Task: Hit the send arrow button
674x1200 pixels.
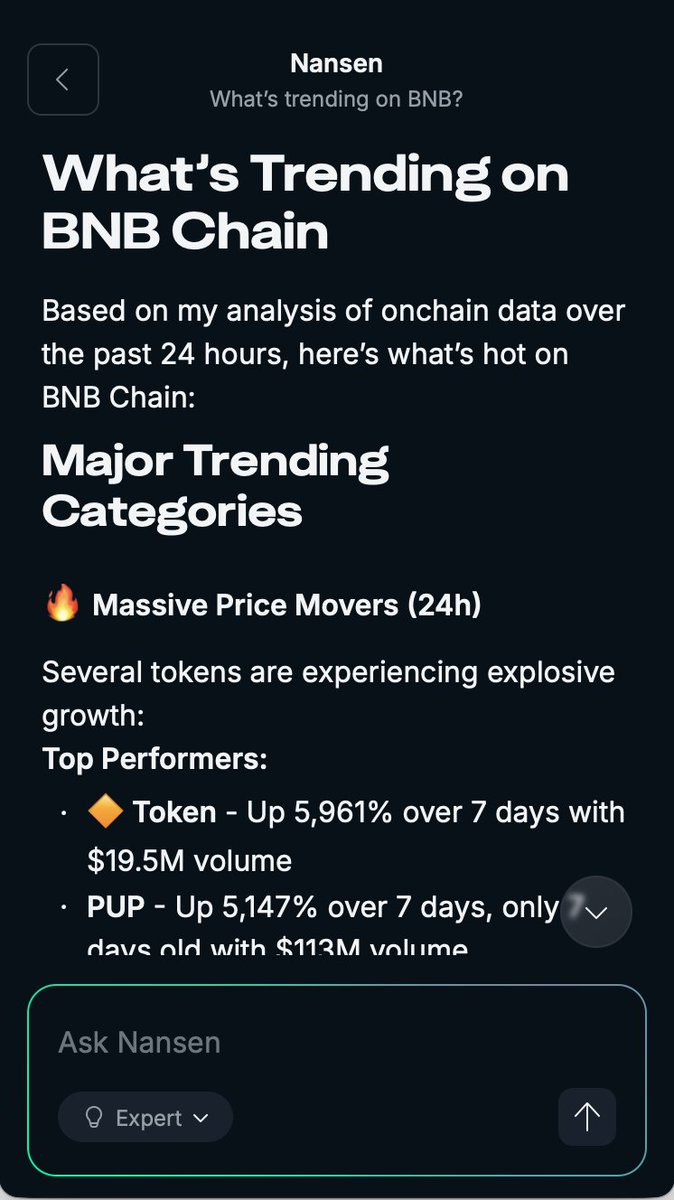Action: (x=587, y=1117)
